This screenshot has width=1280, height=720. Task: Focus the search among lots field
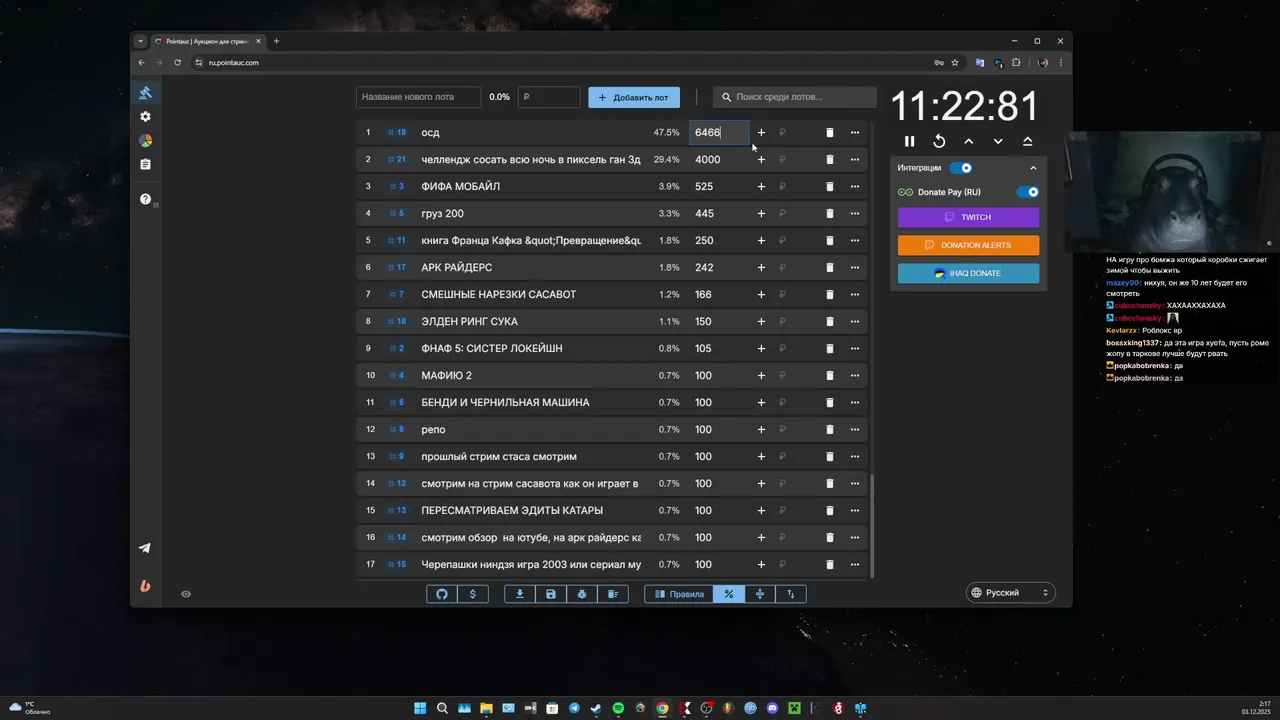[795, 97]
